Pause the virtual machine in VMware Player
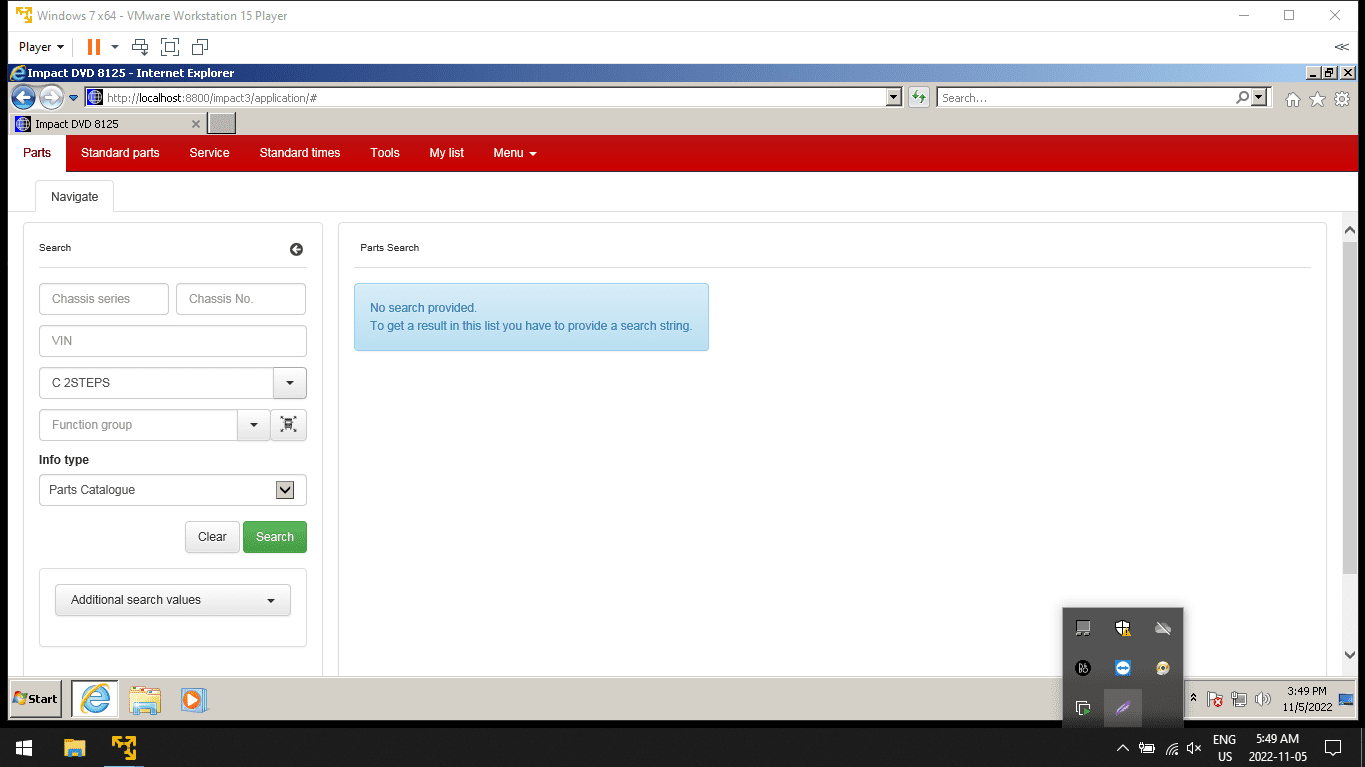This screenshot has width=1365, height=767. (x=93, y=47)
